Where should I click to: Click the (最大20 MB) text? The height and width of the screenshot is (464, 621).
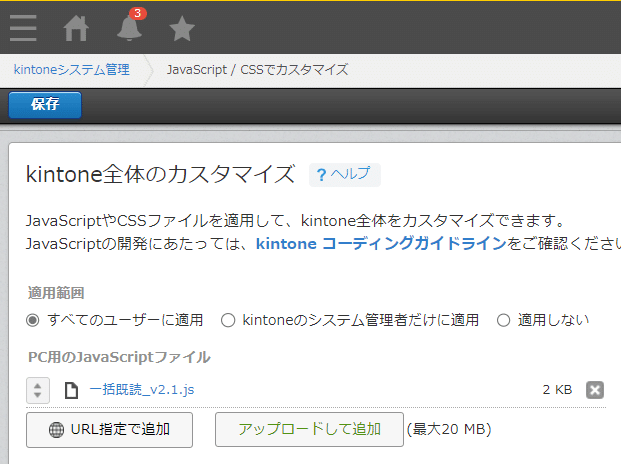click(449, 429)
